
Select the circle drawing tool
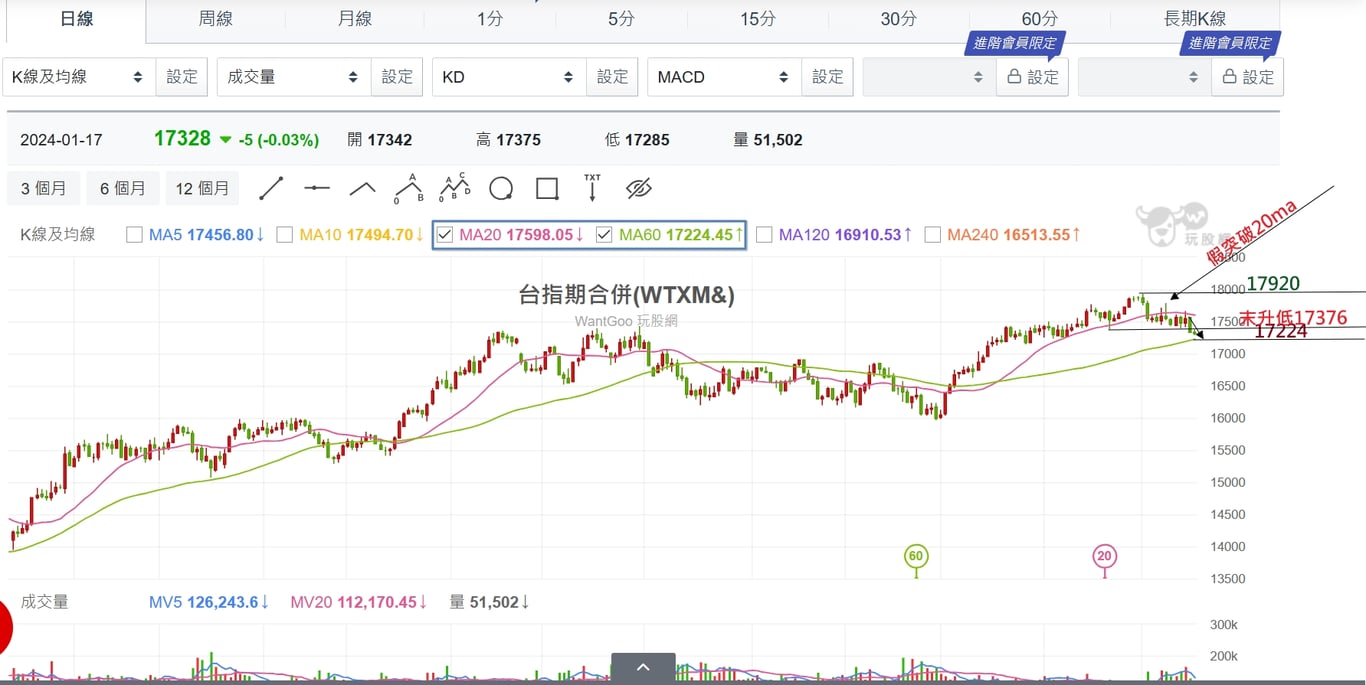[x=501, y=188]
